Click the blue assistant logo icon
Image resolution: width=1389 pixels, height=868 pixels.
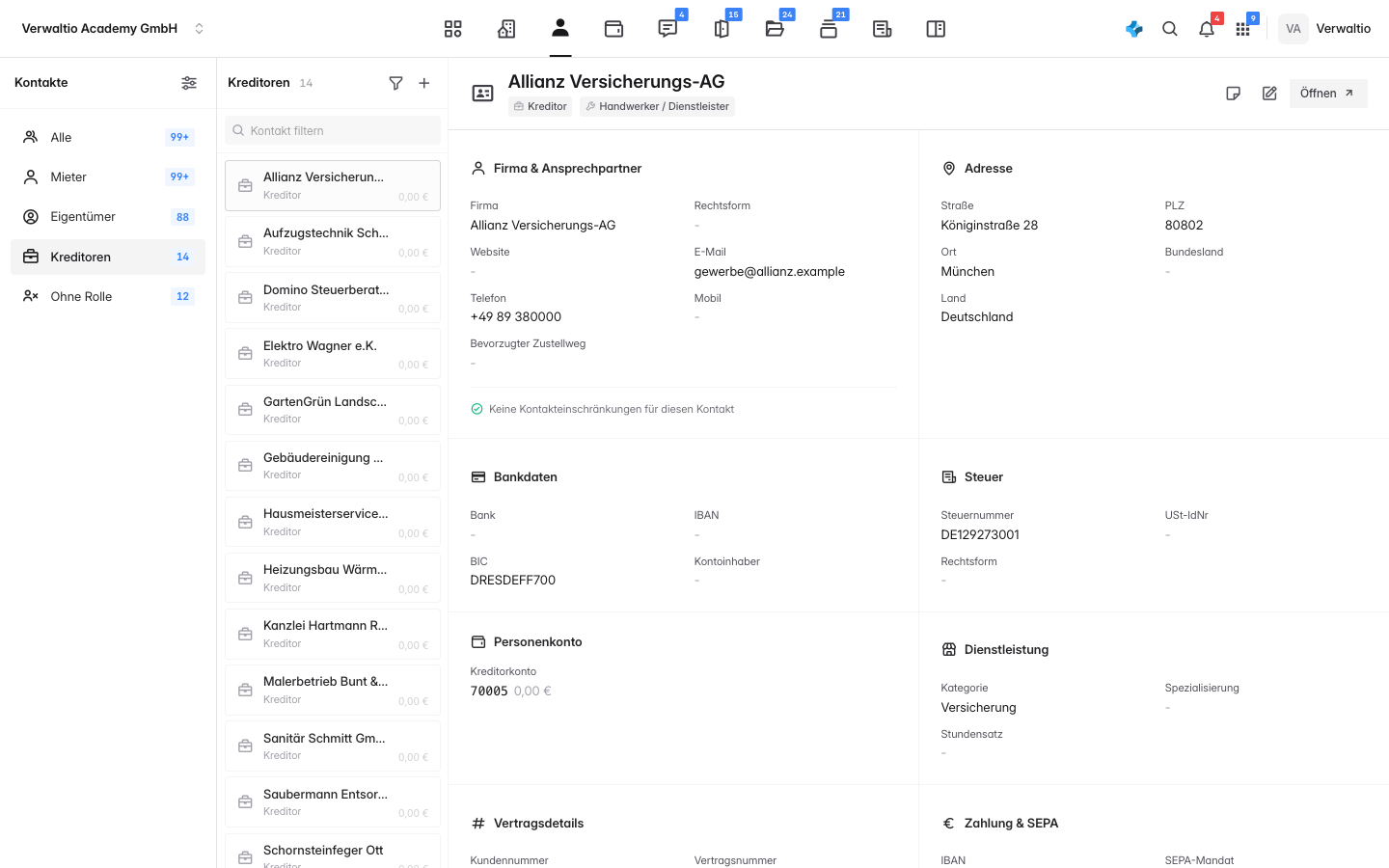(x=1134, y=29)
